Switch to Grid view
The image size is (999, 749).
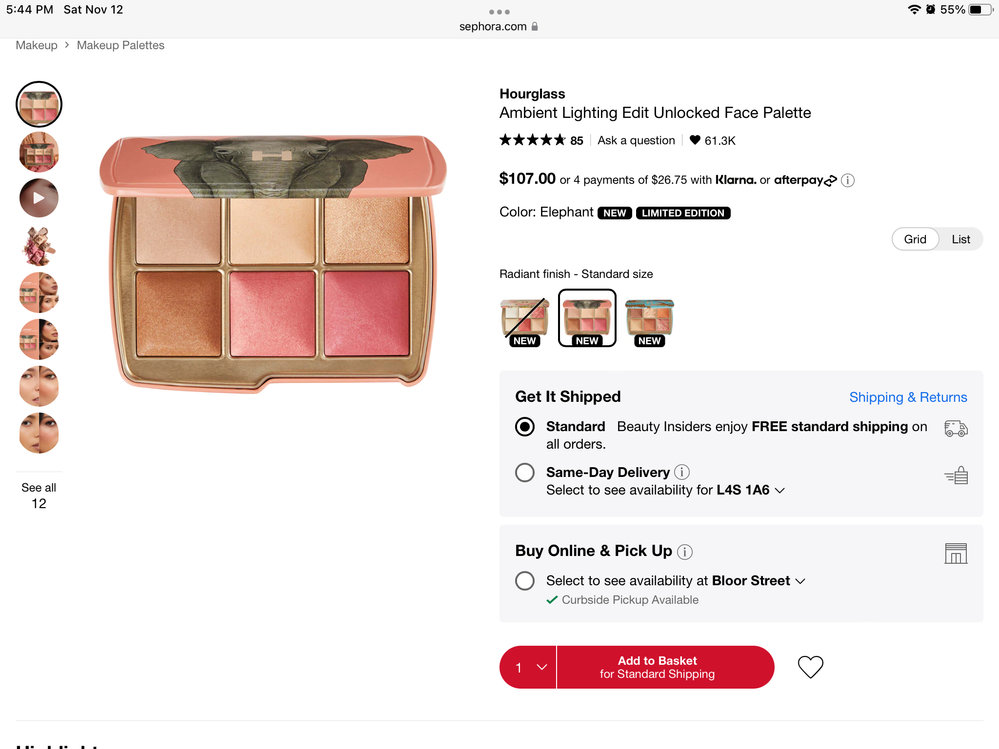[915, 239]
